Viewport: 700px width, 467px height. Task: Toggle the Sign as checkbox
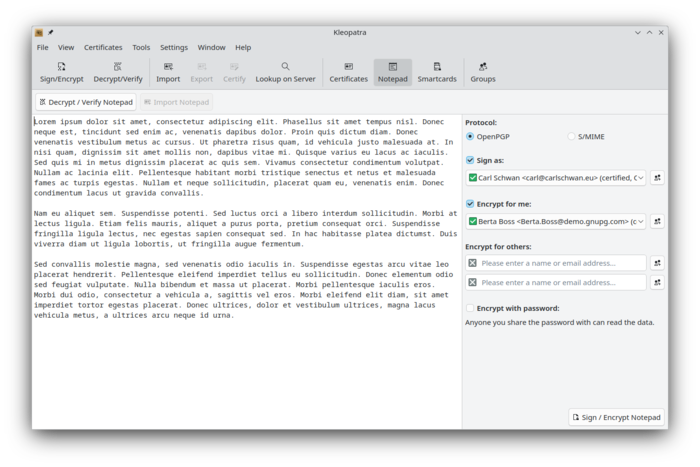pos(470,160)
